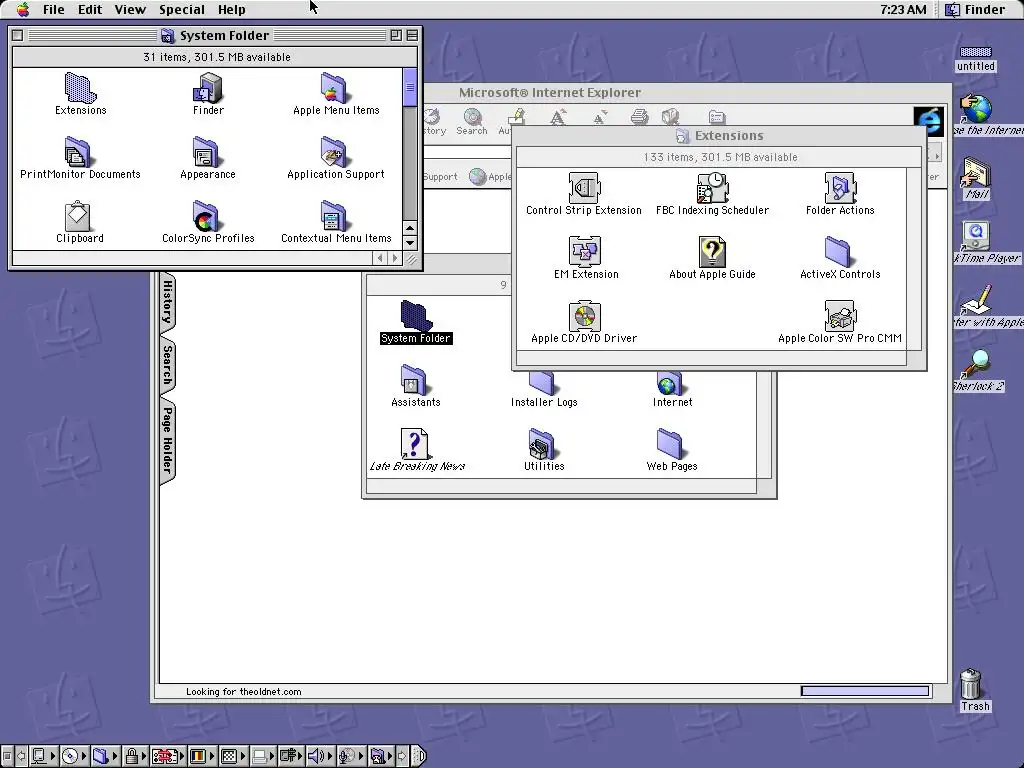Open the Apple menu
The image size is (1024, 768).
[x=23, y=9]
